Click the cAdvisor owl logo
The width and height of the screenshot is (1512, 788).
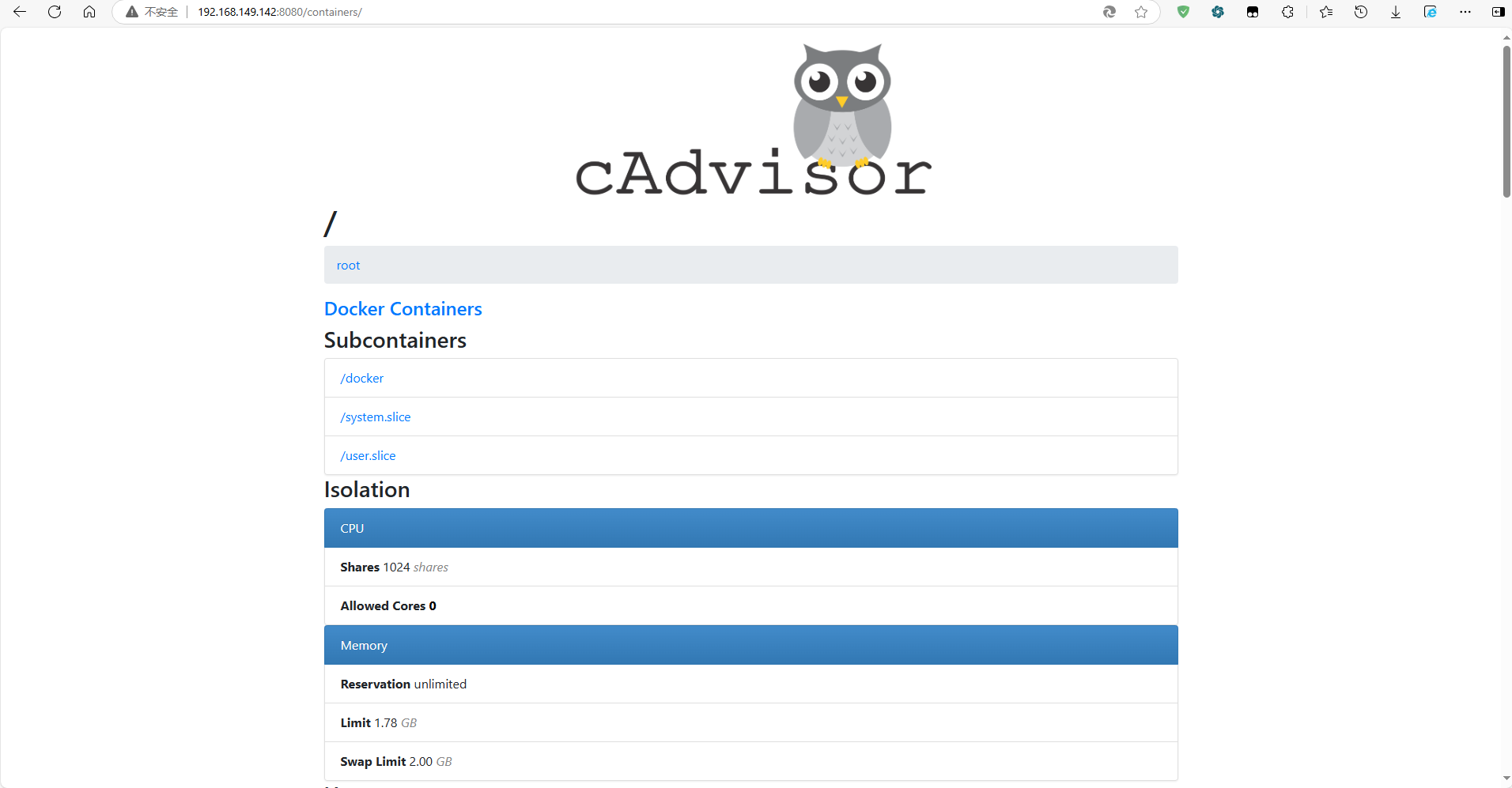click(753, 120)
